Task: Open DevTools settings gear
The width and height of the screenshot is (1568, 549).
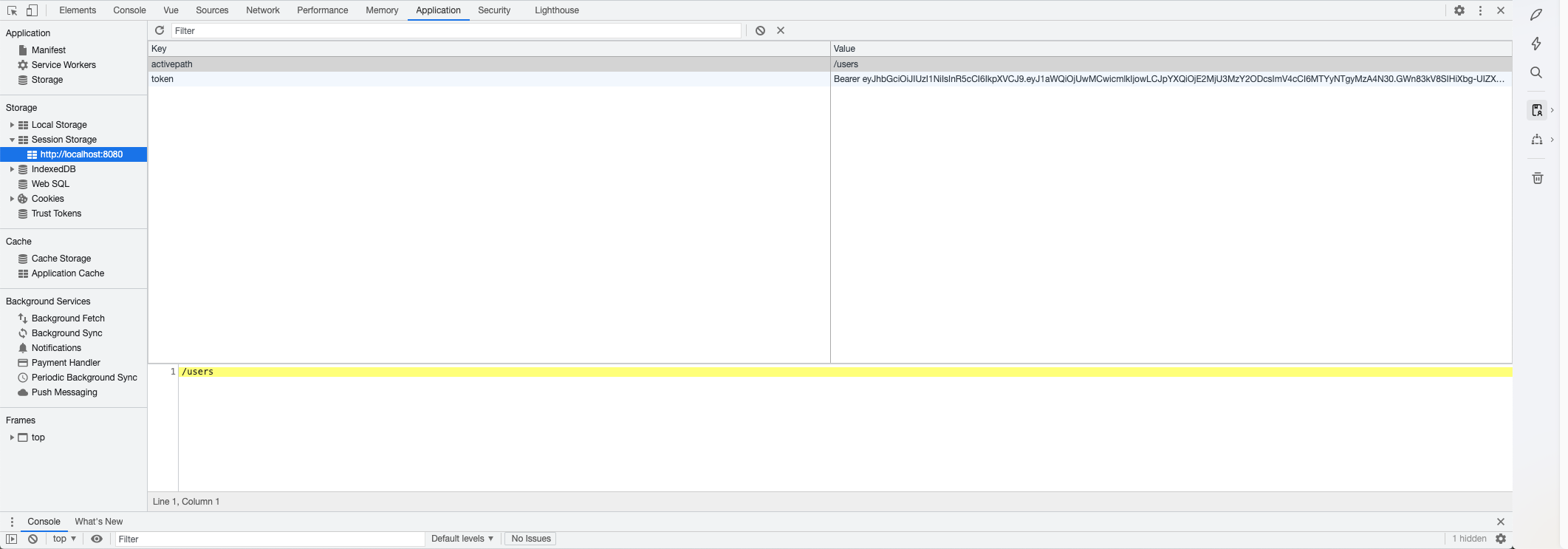Action: coord(1459,10)
